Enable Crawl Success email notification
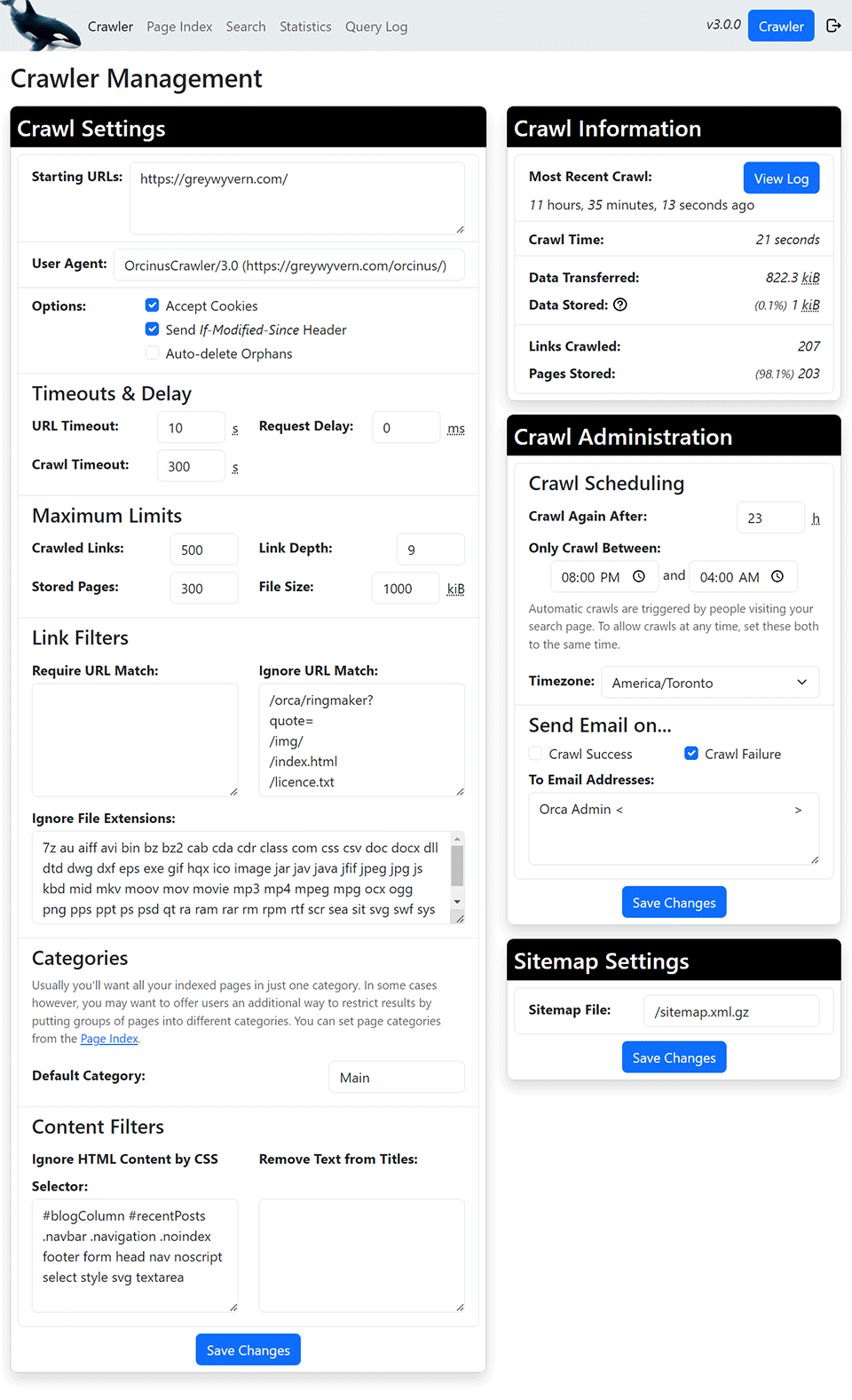The height and width of the screenshot is (1400, 852). coord(536,754)
